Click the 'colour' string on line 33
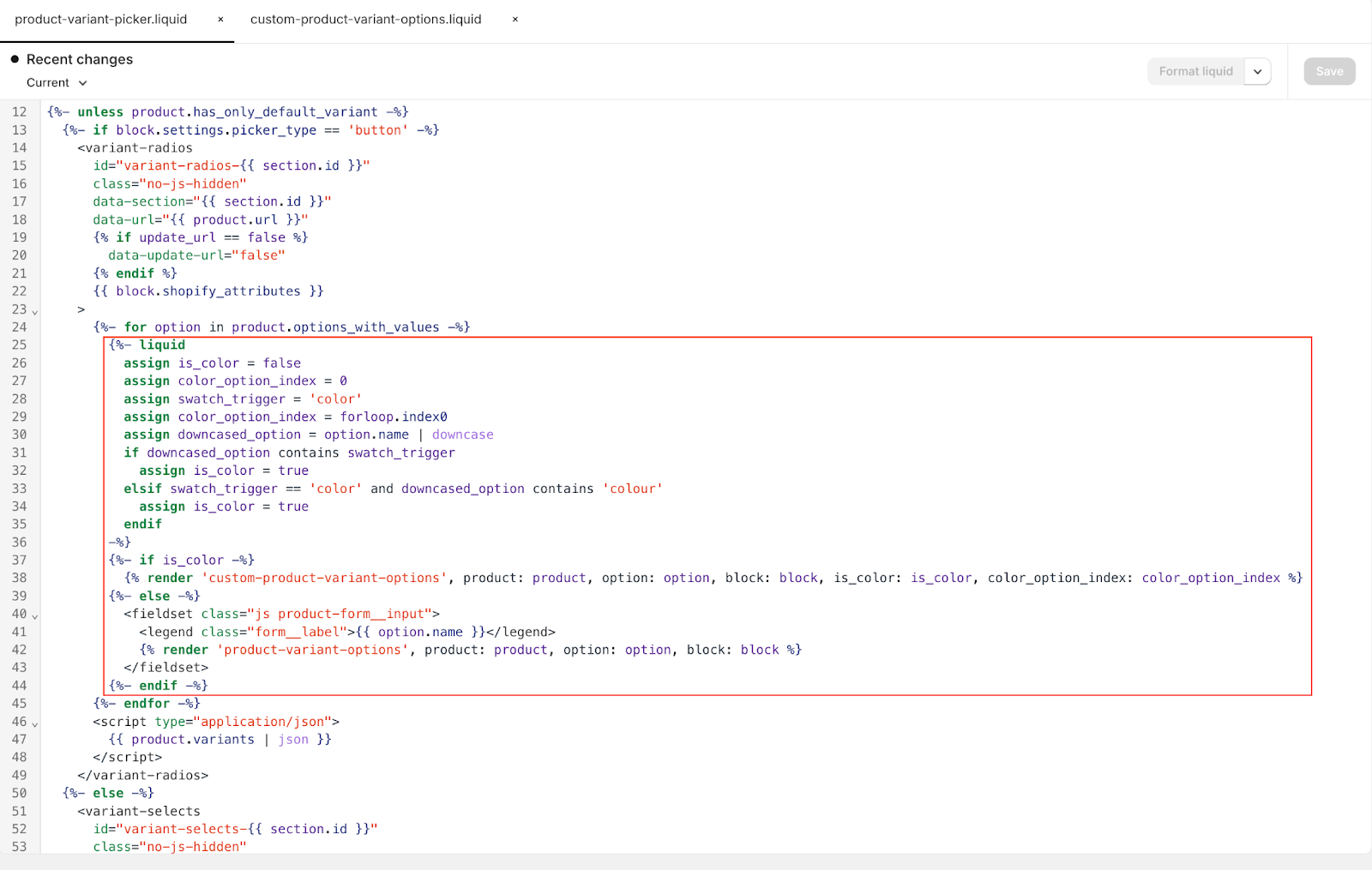Viewport: 1372px width, 870px height. pos(633,489)
